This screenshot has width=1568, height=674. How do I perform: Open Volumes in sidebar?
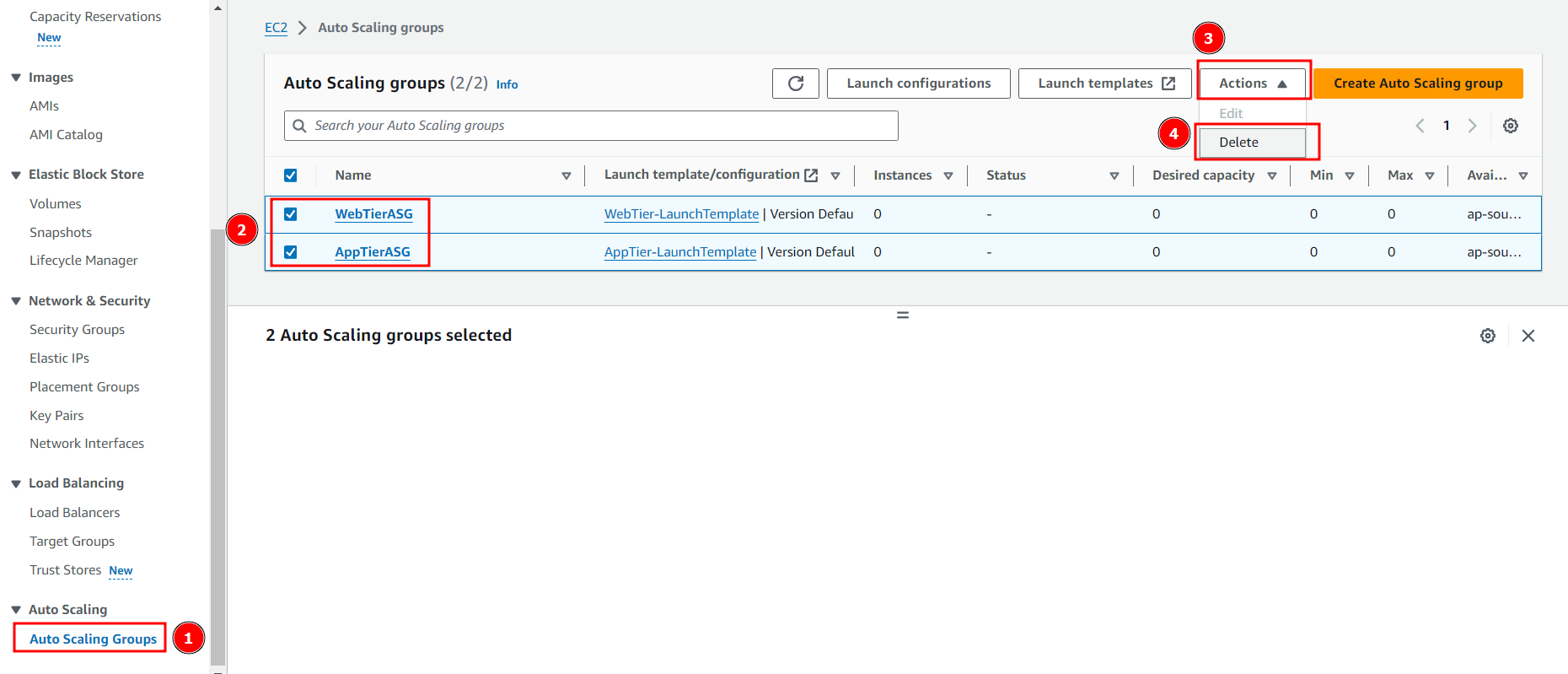click(56, 204)
